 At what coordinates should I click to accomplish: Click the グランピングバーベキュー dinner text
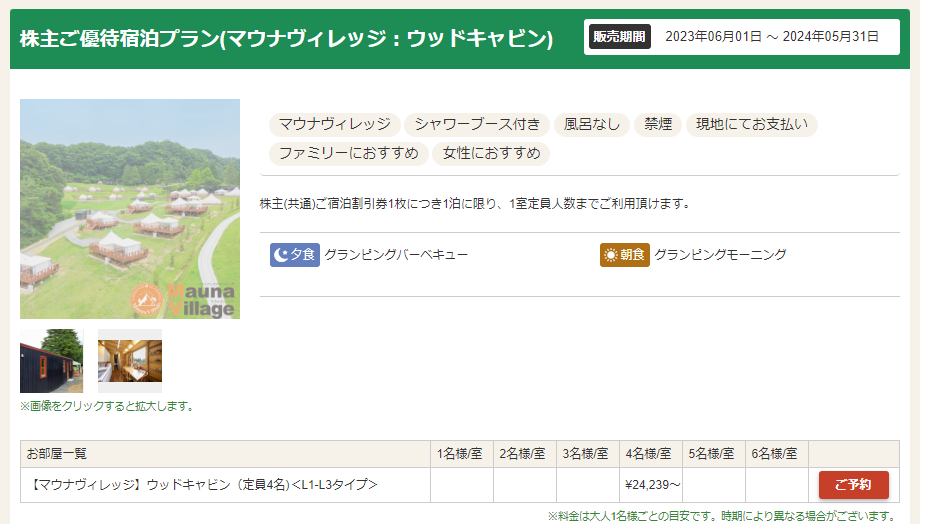click(x=396, y=255)
